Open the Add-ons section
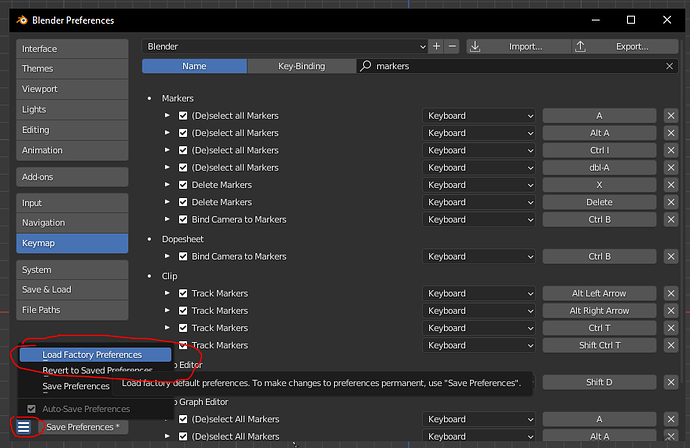Image resolution: width=690 pixels, height=448 pixels. click(72, 177)
